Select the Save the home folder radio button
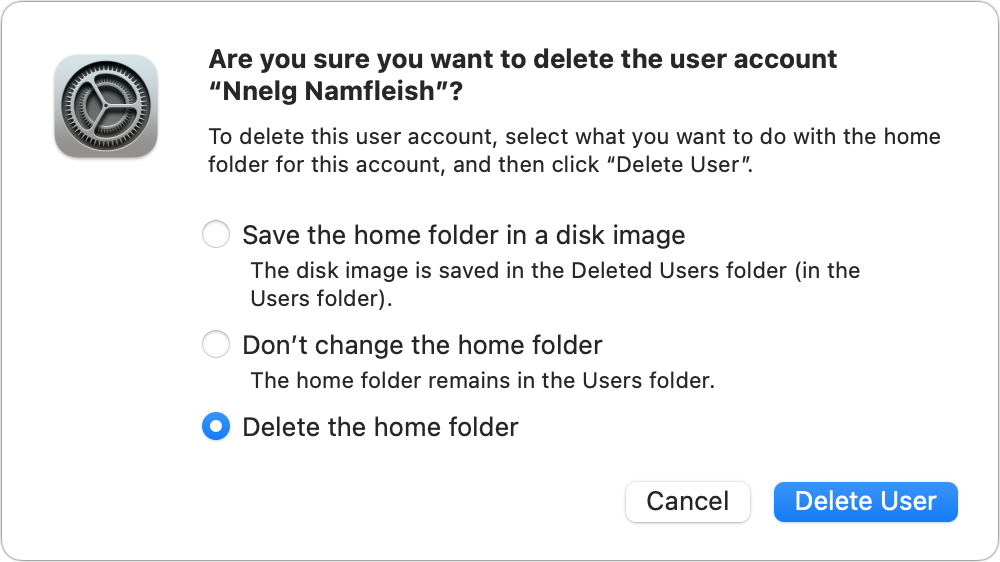The height and width of the screenshot is (562, 1000). point(216,234)
